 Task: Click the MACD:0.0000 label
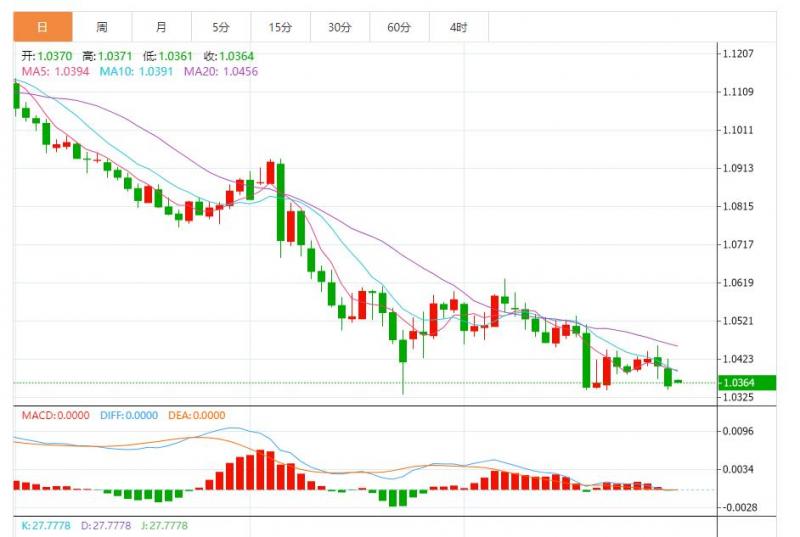click(x=56, y=415)
